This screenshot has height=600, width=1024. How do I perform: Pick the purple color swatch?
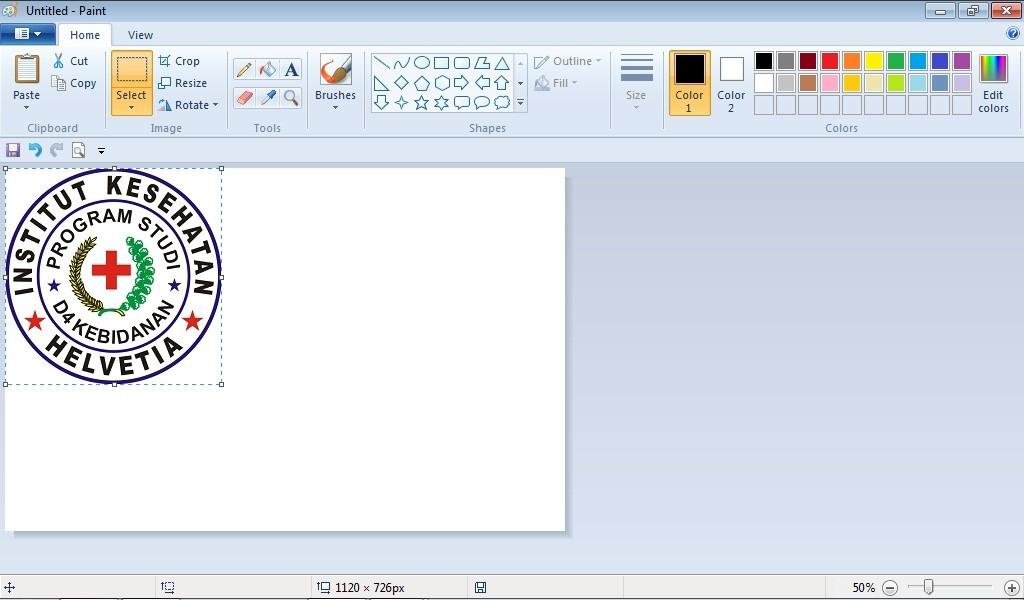962,61
